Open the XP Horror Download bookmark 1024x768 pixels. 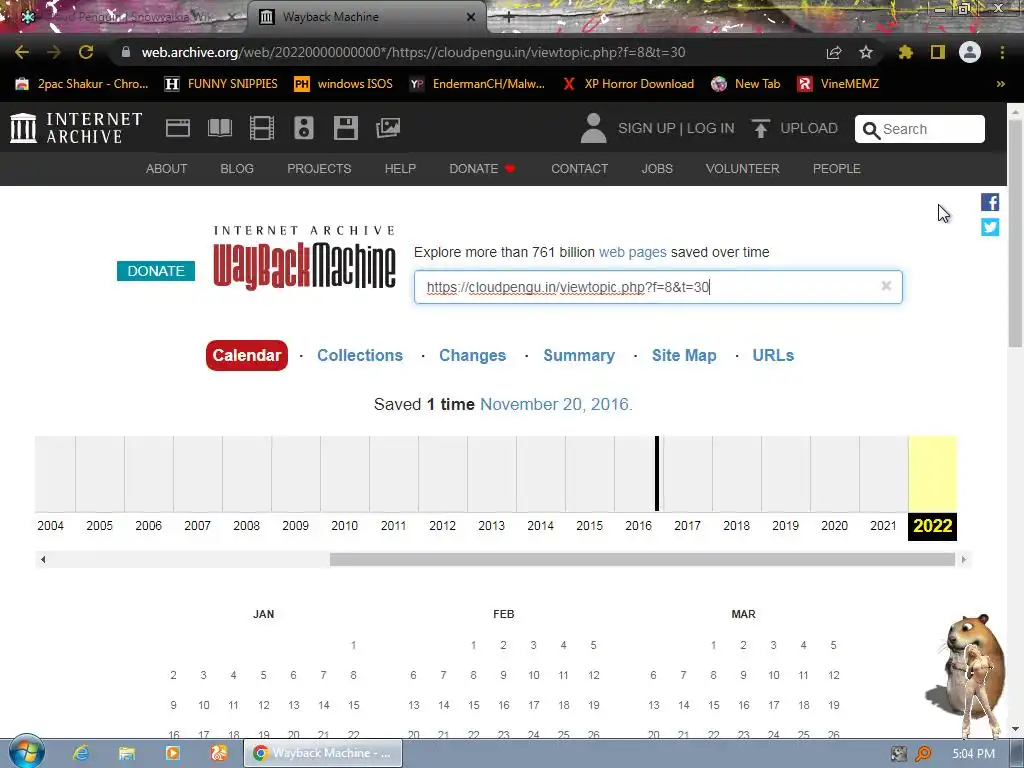click(628, 84)
